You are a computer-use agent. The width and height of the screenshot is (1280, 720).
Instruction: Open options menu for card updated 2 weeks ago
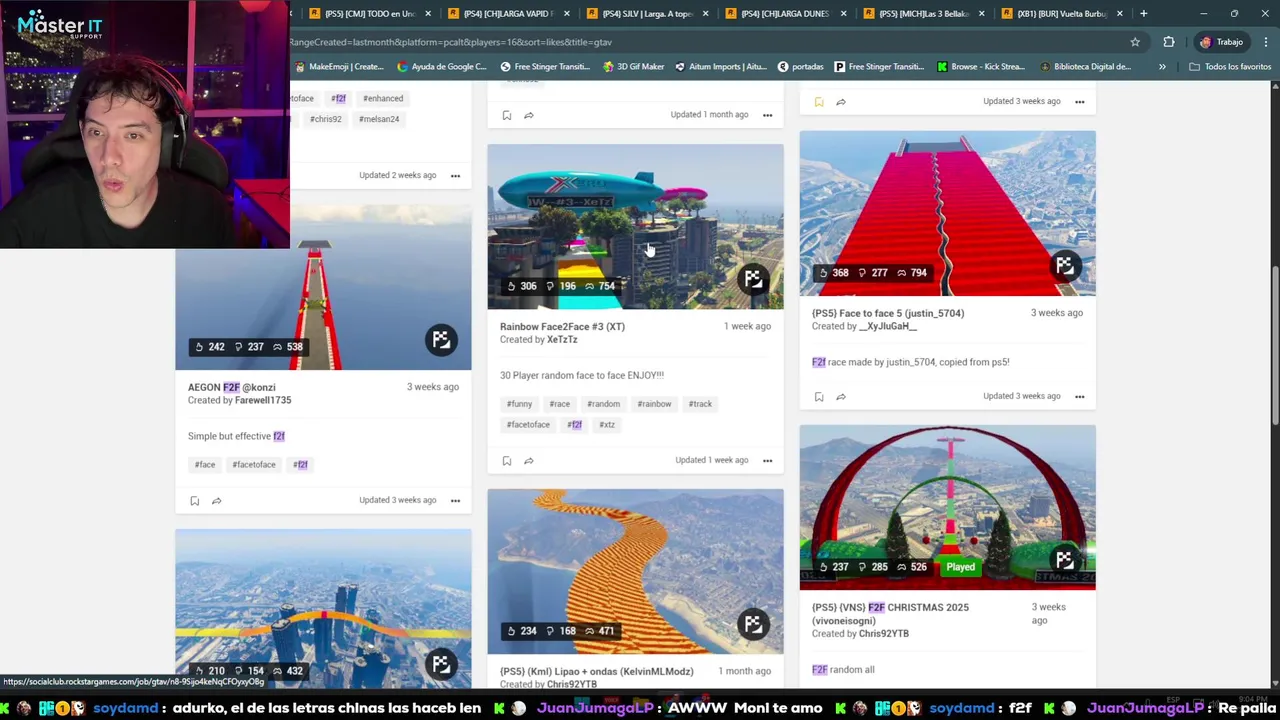pos(455,175)
